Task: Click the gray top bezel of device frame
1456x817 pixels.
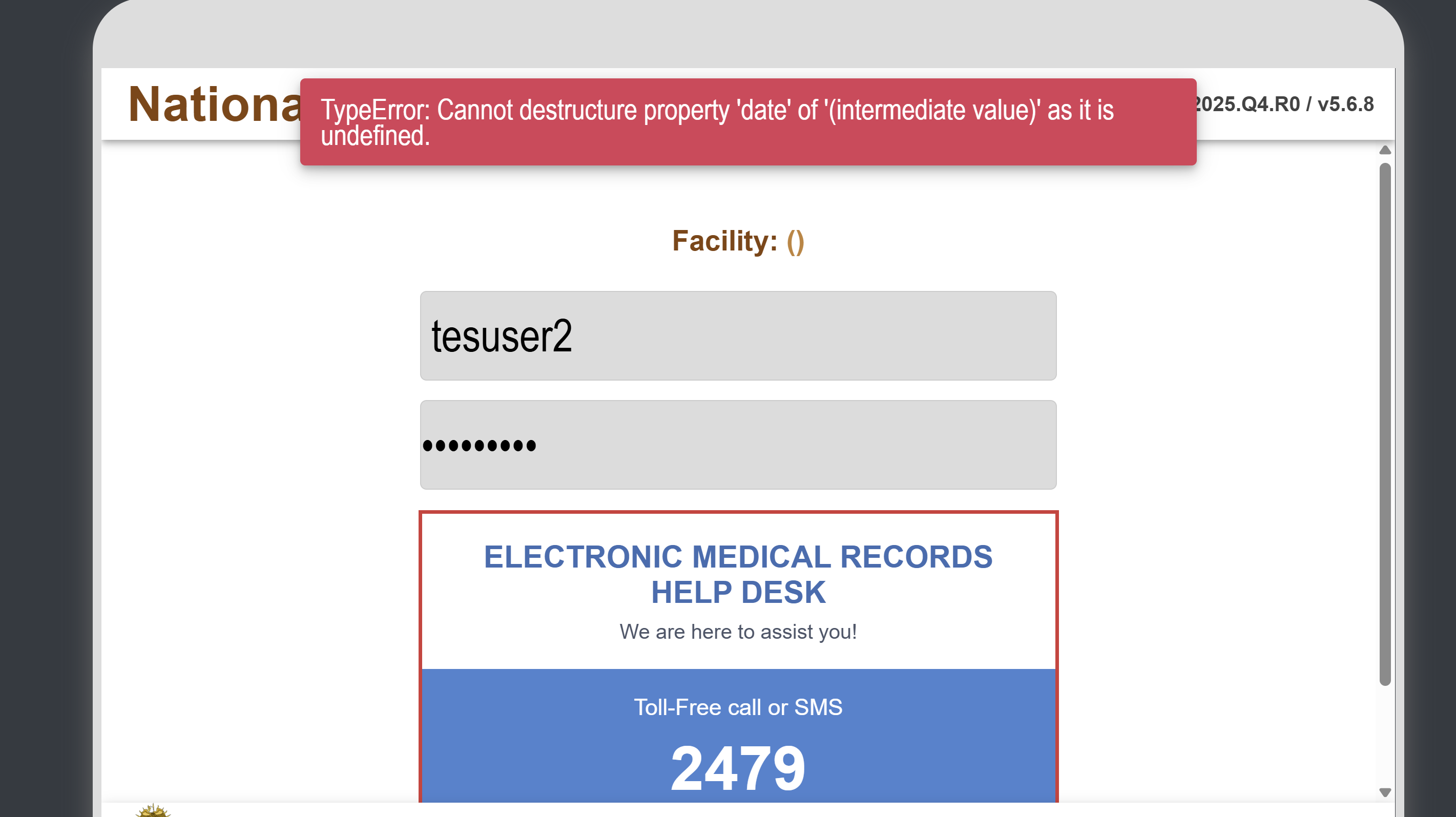Action: [x=747, y=34]
